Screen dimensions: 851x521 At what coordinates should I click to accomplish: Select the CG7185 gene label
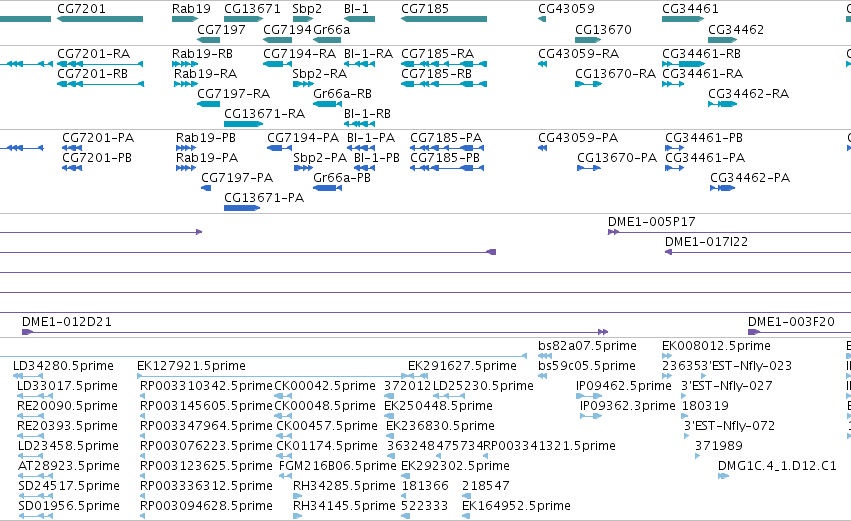[x=425, y=9]
